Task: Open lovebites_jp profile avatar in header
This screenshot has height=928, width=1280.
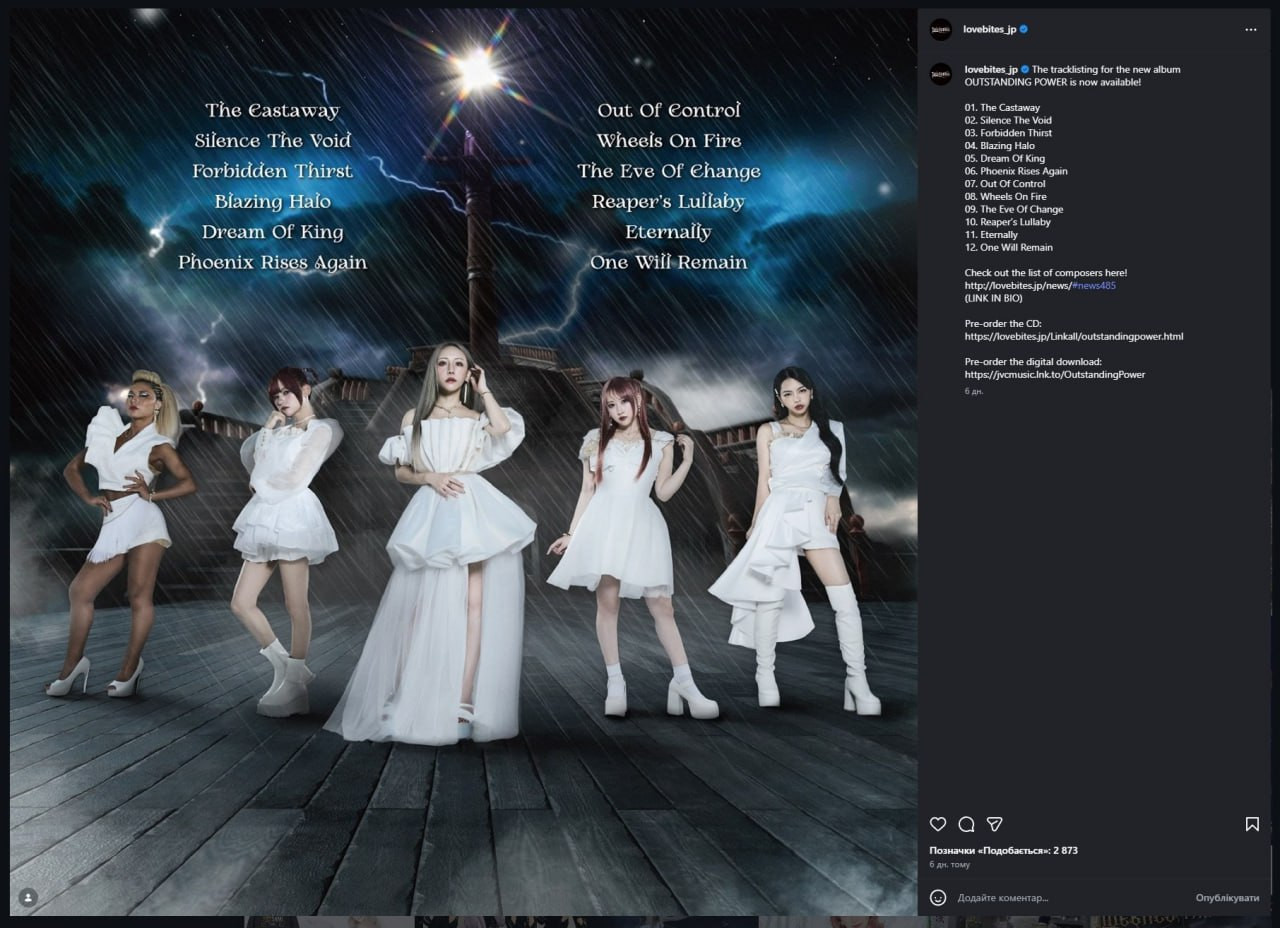Action: click(x=941, y=30)
